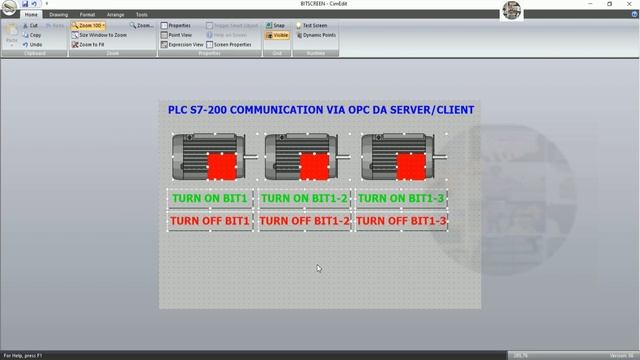640x360 pixels.
Task: Click the 'For Help, press F1' status bar text
Action: pyautogui.click(x=23, y=356)
